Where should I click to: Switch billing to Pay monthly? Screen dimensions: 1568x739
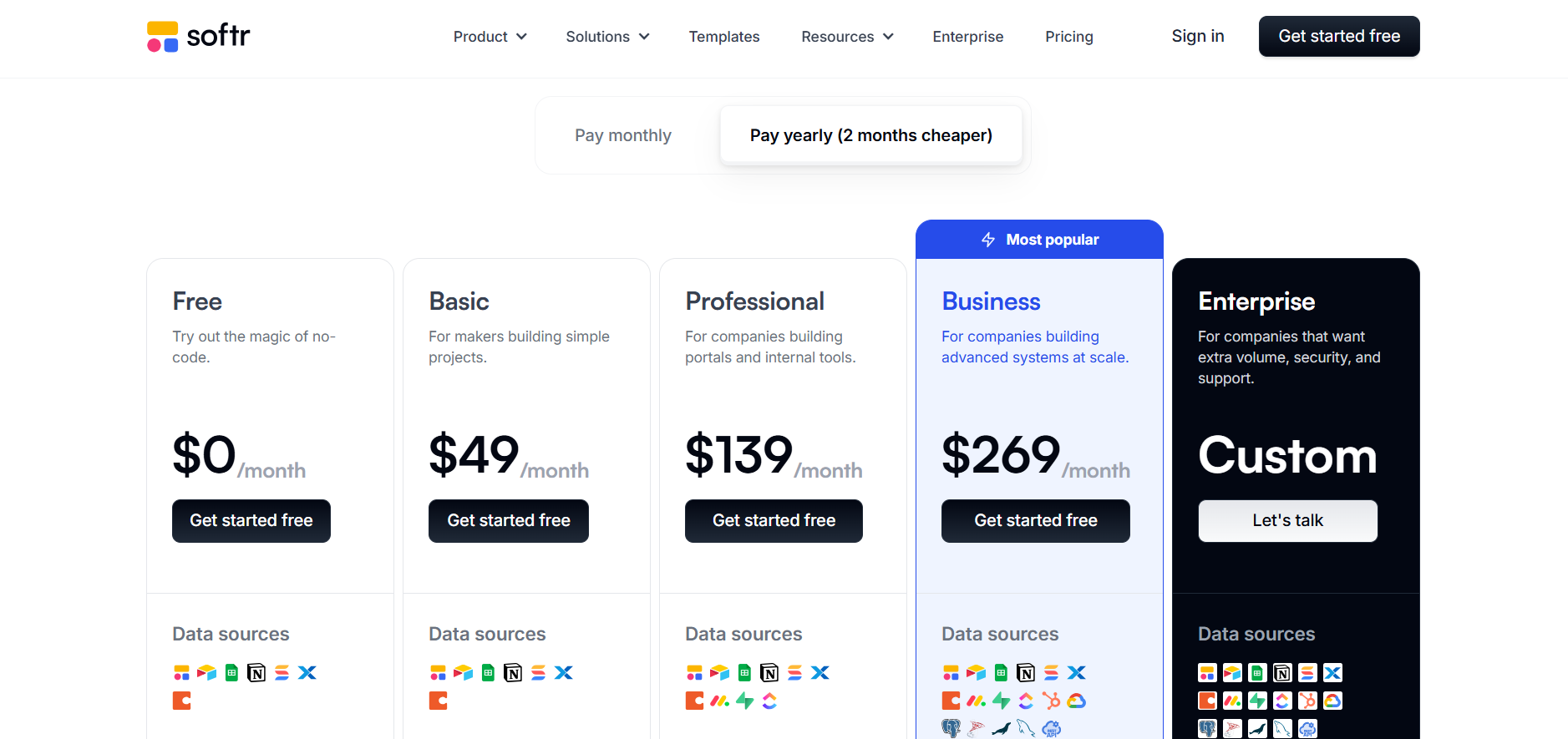(623, 135)
